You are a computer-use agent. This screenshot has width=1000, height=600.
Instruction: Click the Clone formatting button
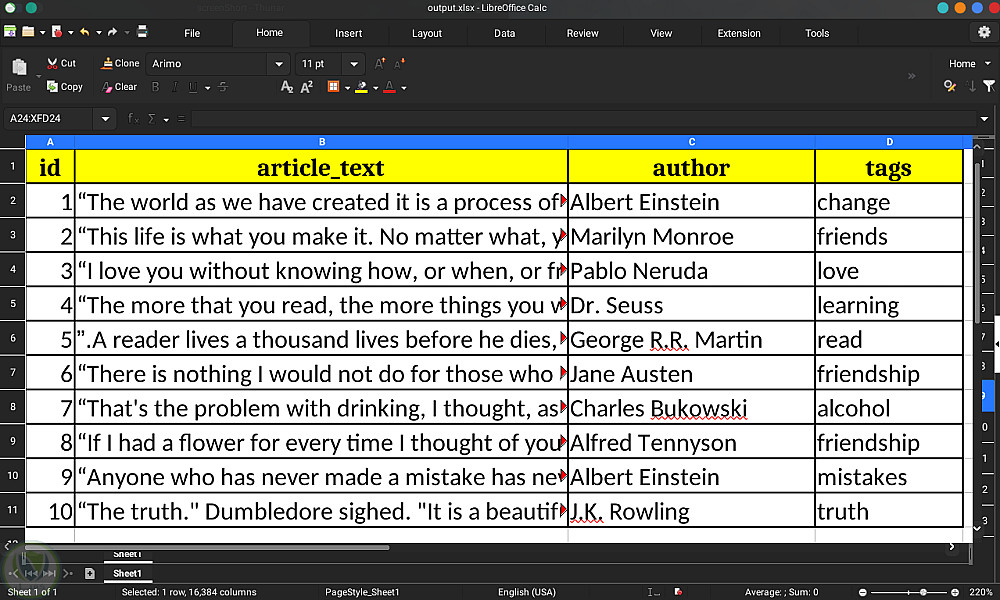pos(121,63)
